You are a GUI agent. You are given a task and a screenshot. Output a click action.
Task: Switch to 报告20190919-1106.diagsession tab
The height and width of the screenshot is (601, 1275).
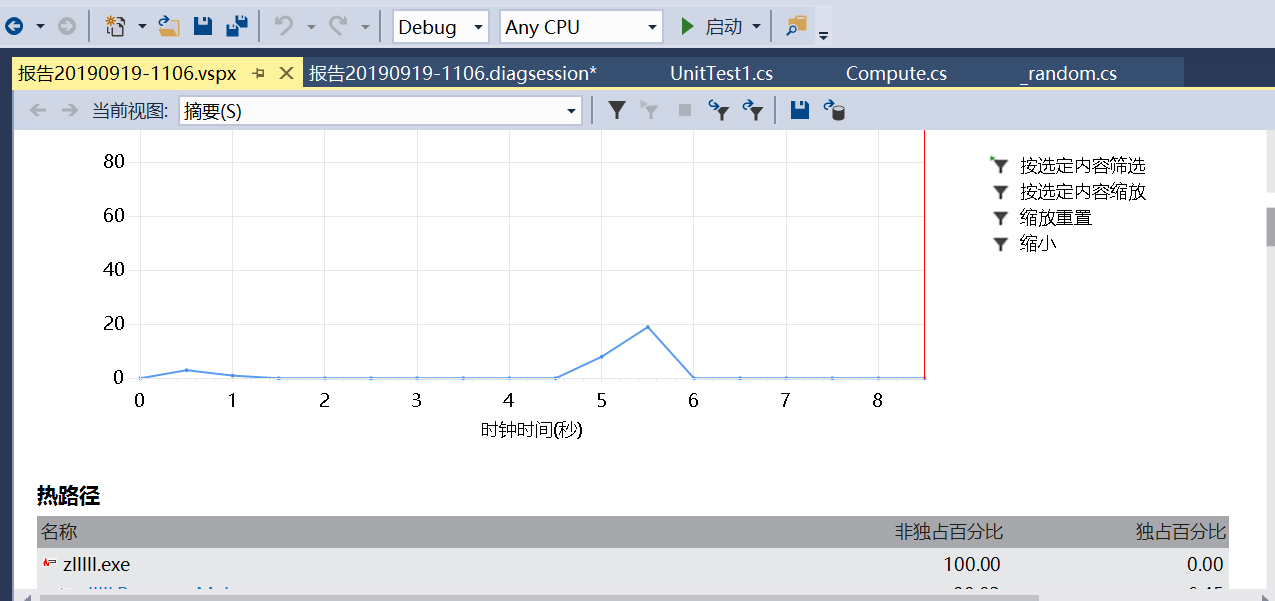click(x=453, y=73)
